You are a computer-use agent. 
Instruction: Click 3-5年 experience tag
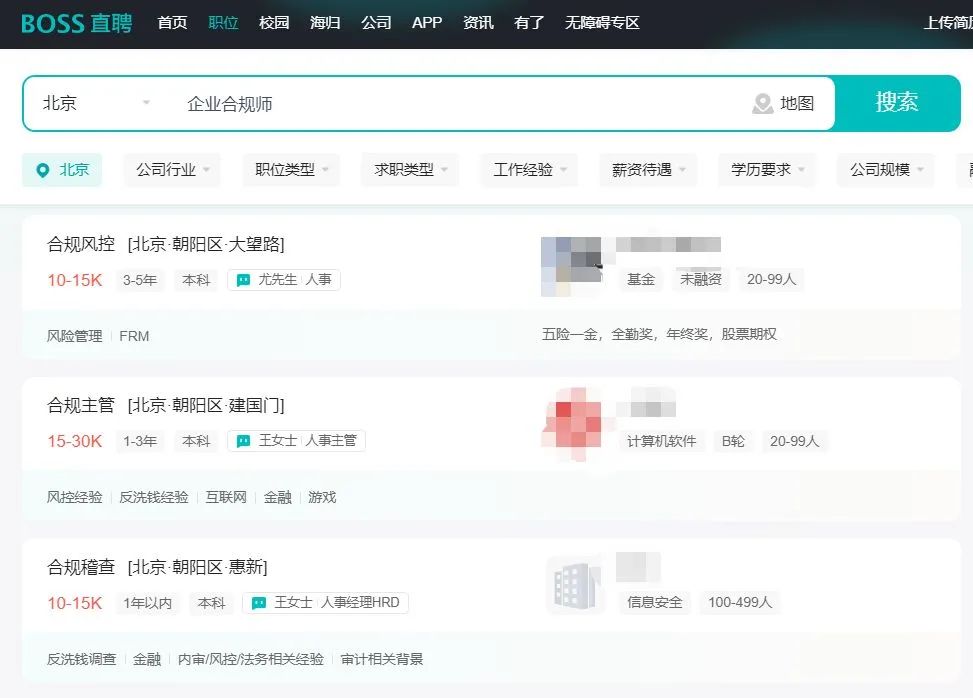coord(140,280)
